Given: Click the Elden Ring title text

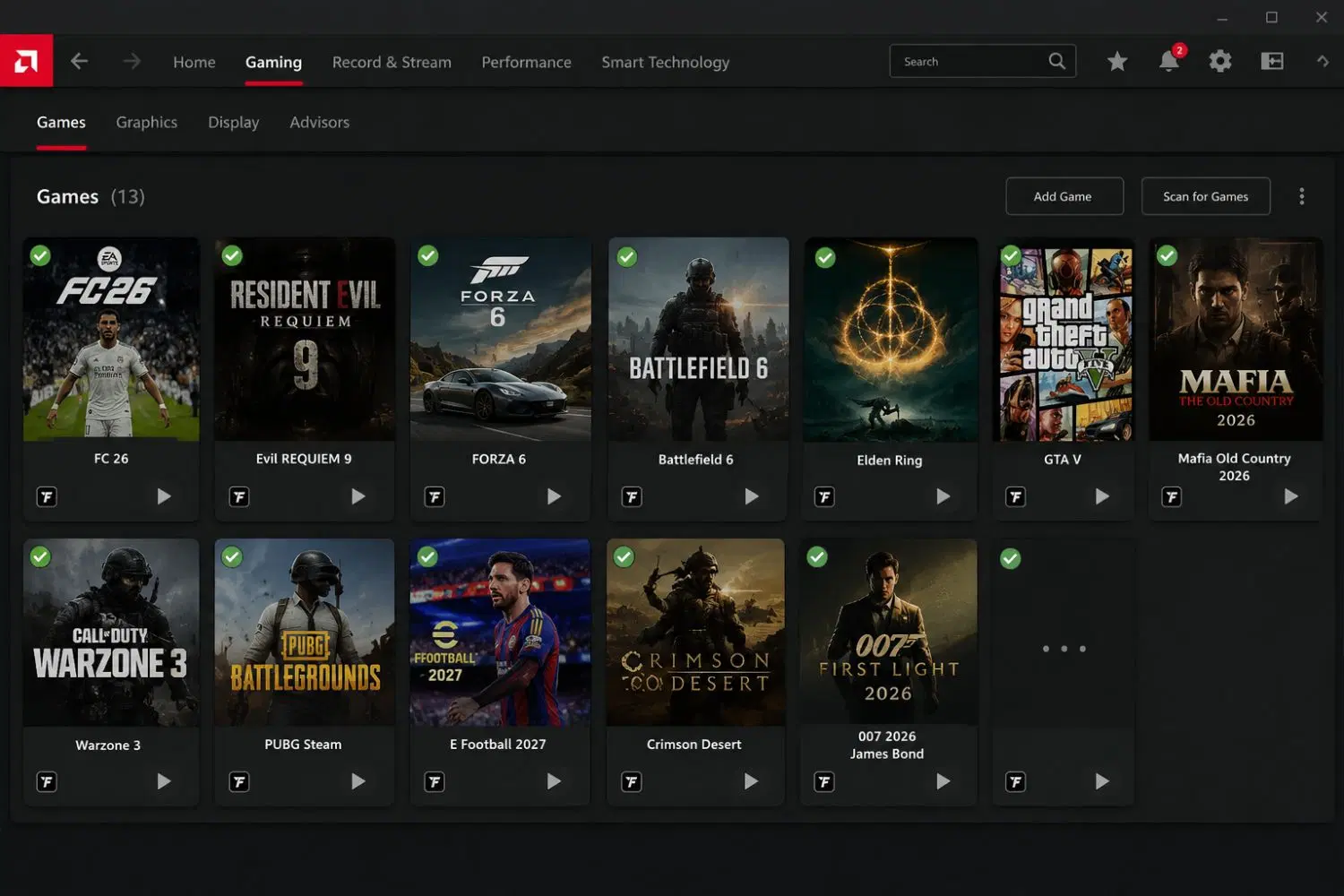Looking at the screenshot, I should 889,460.
